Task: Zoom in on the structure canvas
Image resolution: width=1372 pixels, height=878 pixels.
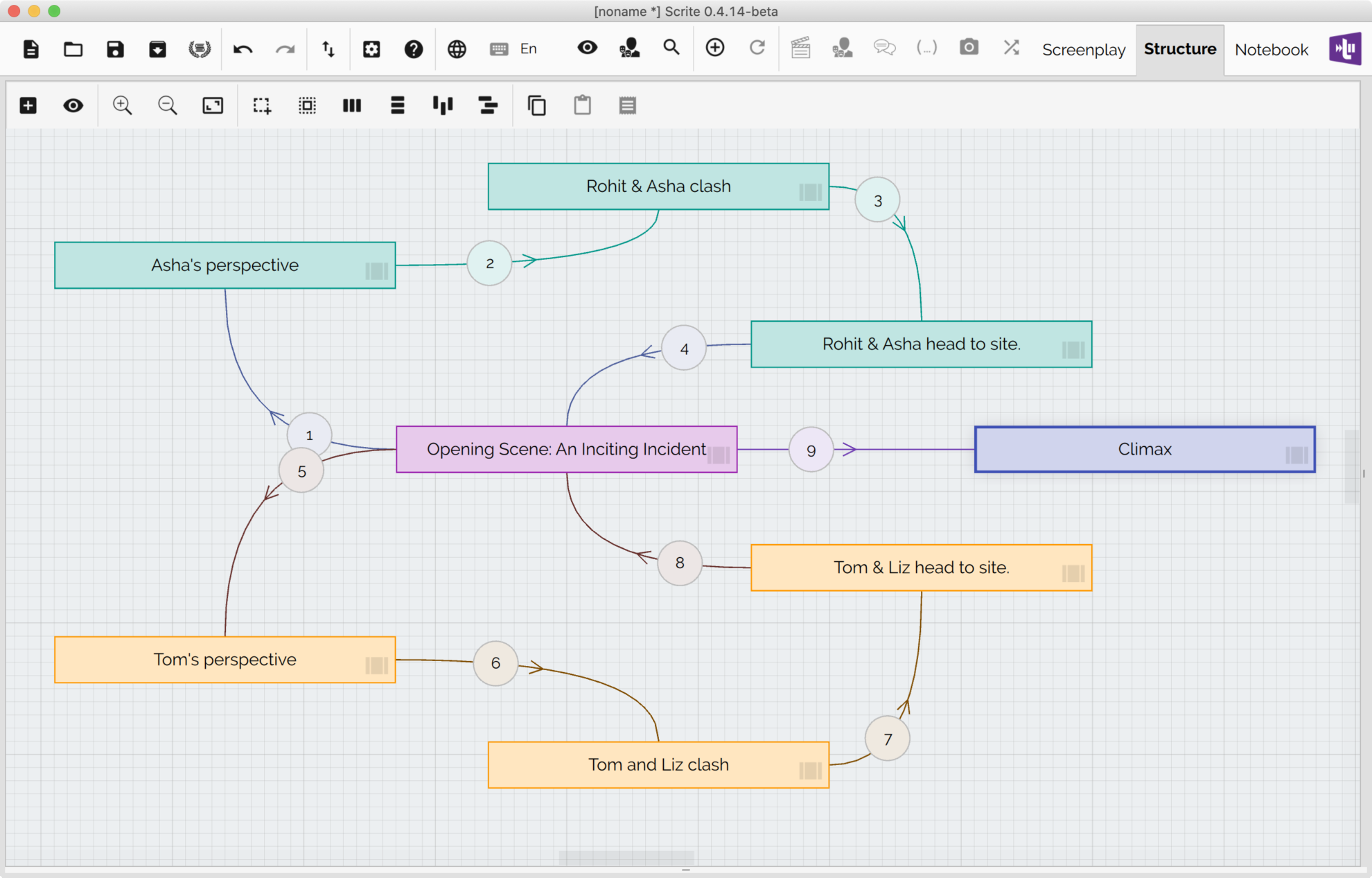Action: coord(123,105)
